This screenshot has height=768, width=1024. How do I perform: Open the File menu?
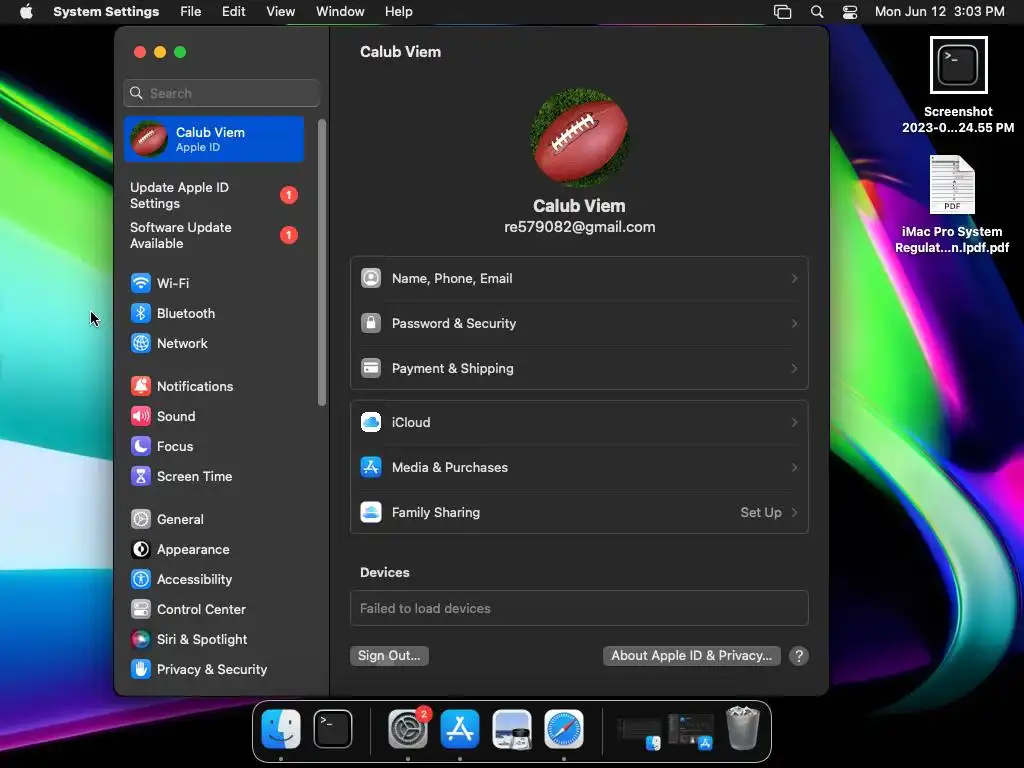pyautogui.click(x=191, y=12)
